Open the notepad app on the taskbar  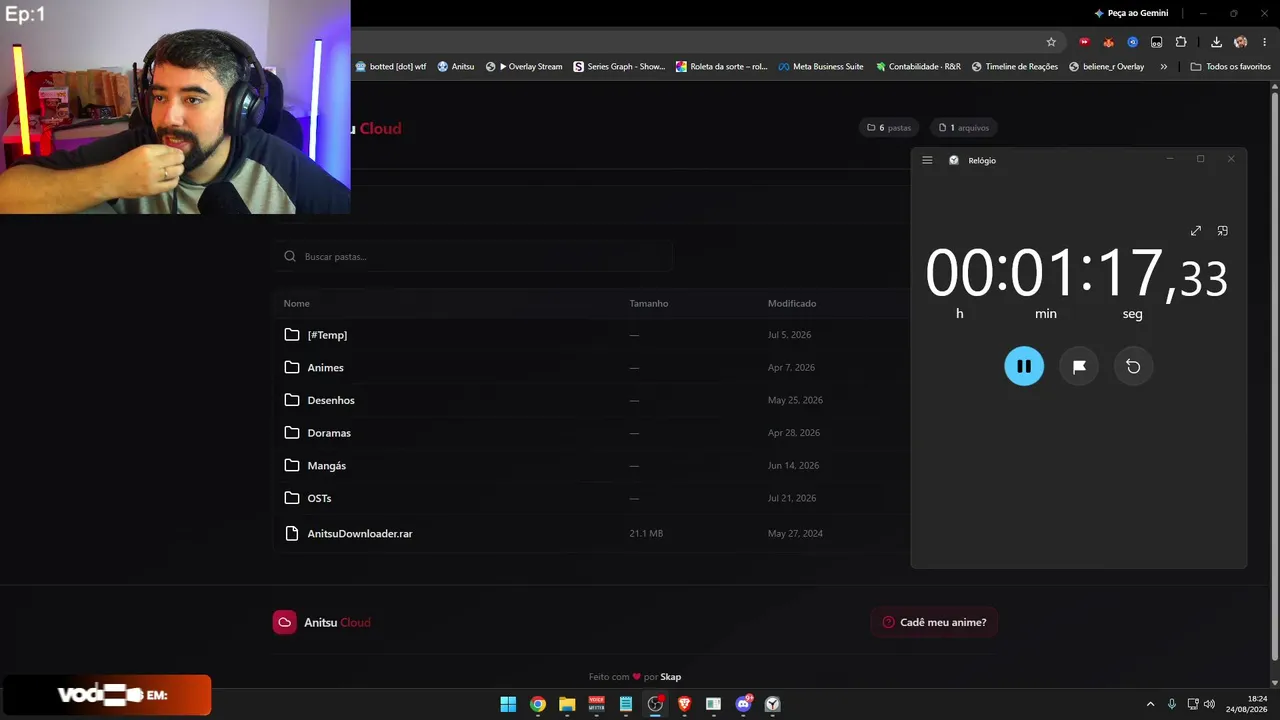[626, 704]
